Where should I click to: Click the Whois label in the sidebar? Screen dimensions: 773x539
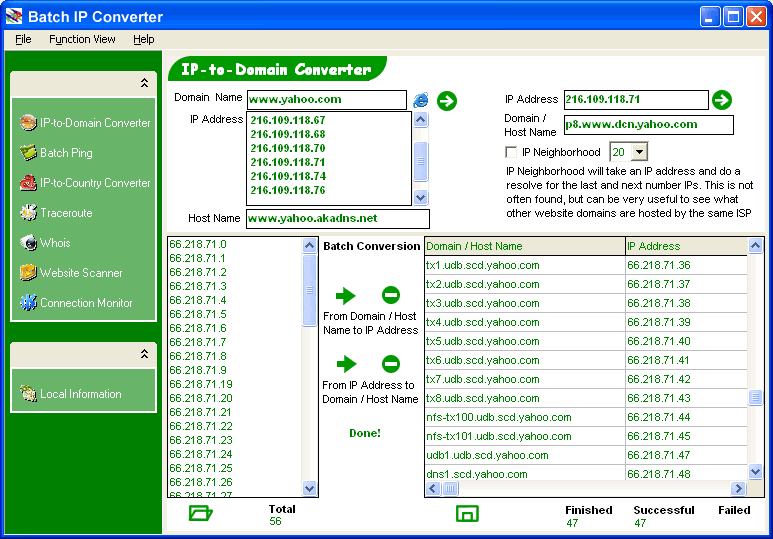point(55,243)
